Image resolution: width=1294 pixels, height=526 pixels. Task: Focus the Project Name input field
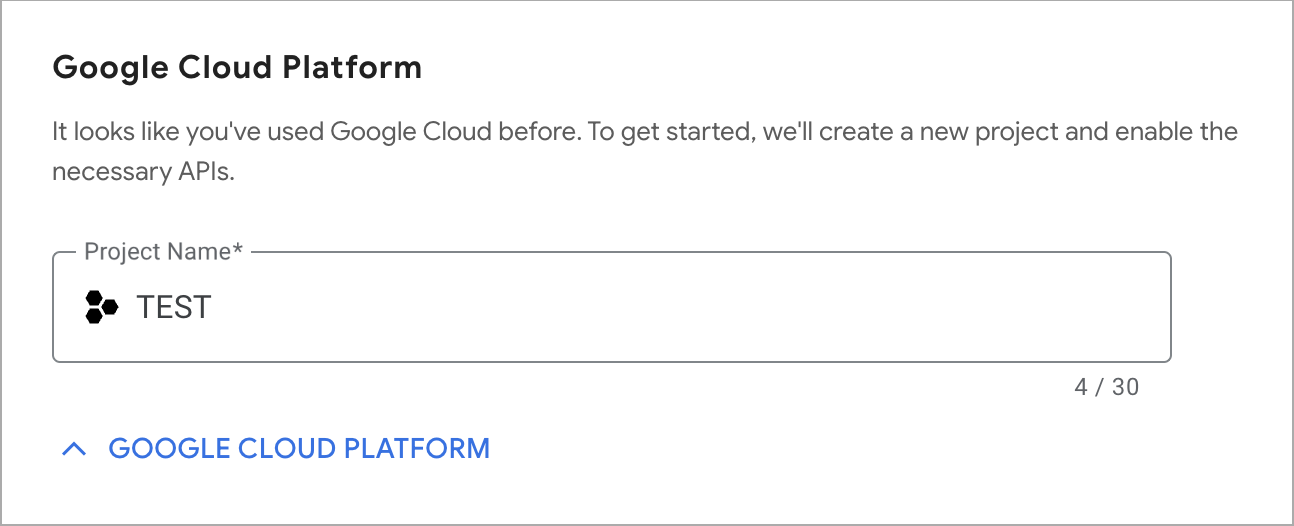611,307
